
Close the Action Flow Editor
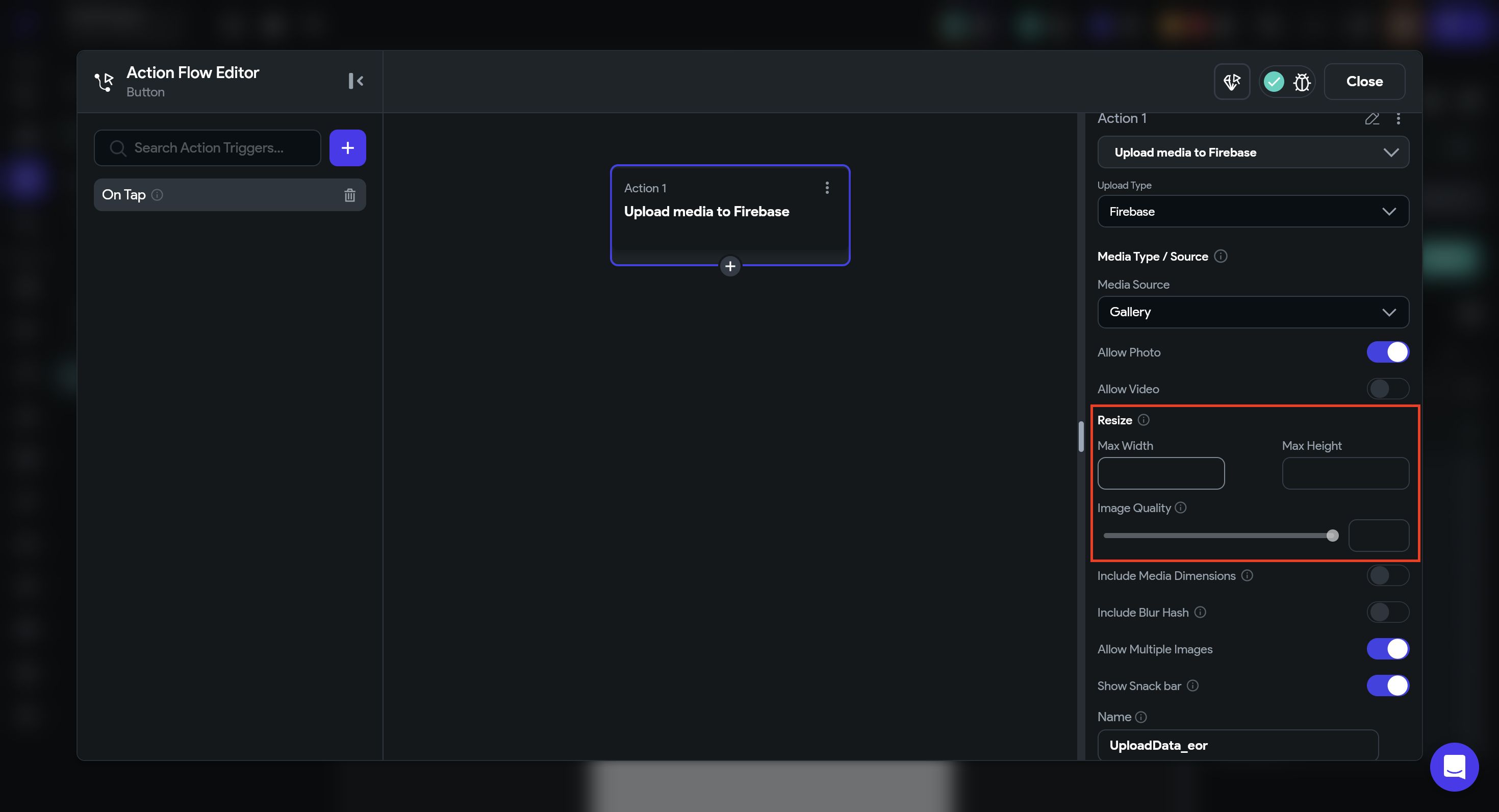1364,82
